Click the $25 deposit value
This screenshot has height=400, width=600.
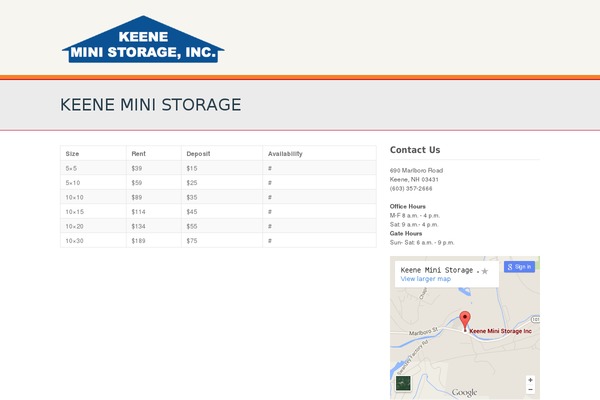tap(192, 183)
